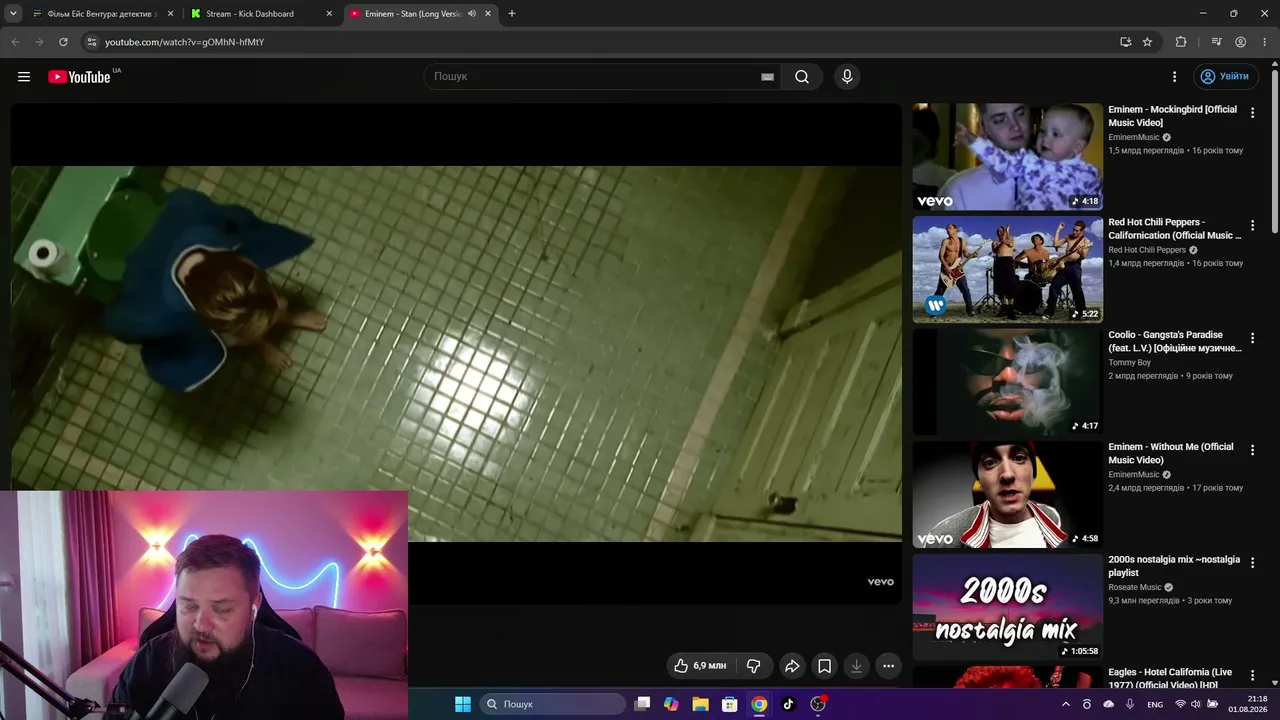
Task: Open the YouTube guide hamburger menu
Action: [24, 77]
